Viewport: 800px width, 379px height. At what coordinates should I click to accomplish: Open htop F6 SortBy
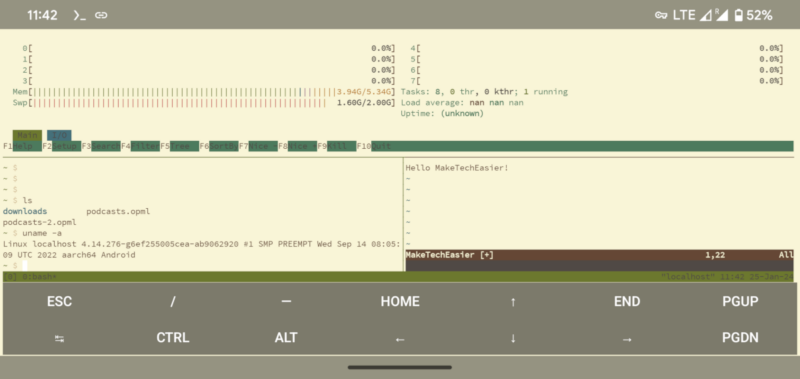coord(219,146)
